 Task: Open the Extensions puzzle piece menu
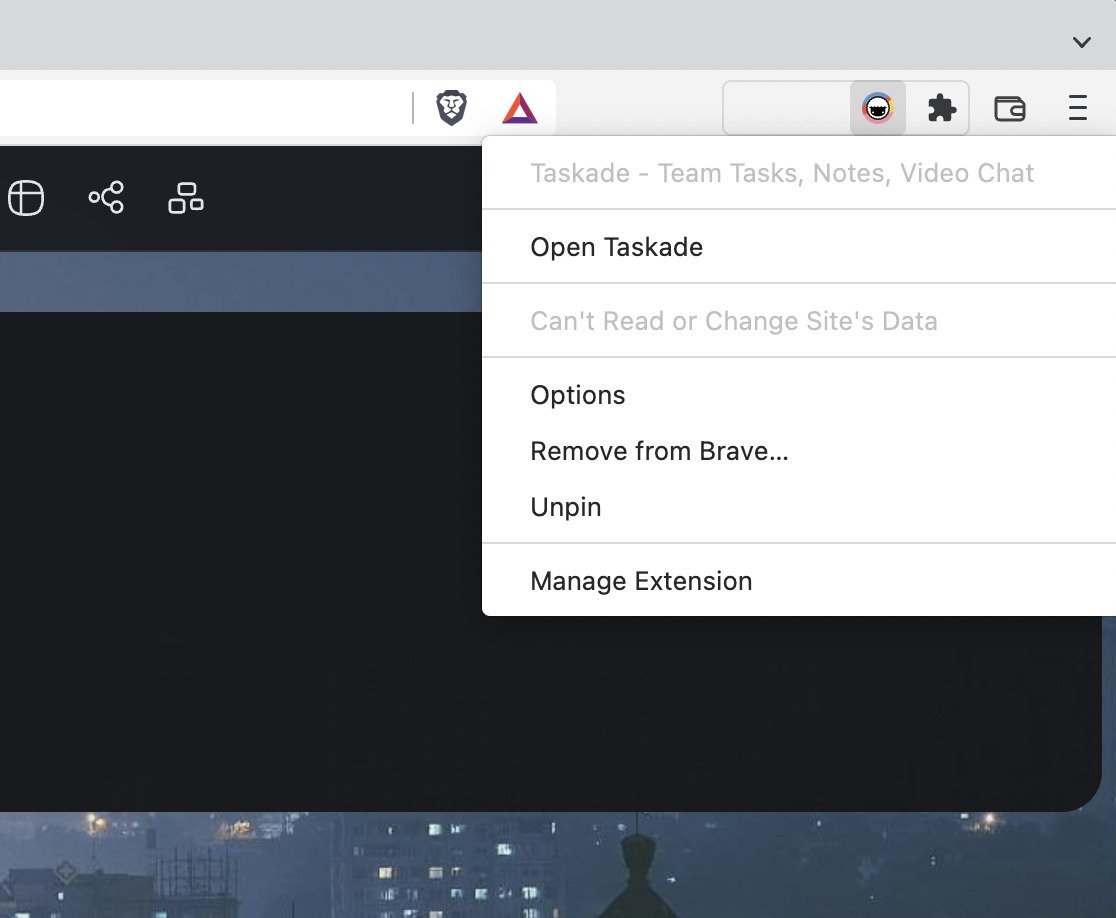click(942, 108)
